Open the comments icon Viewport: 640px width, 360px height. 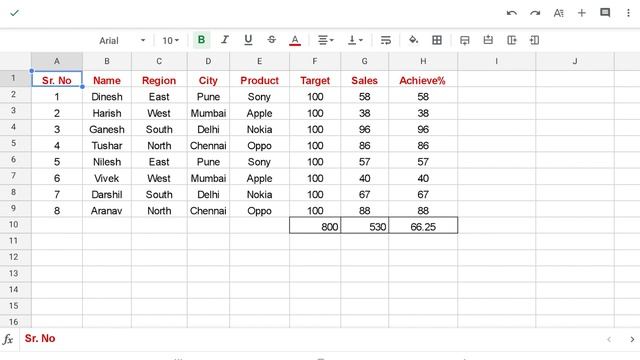(x=605, y=13)
